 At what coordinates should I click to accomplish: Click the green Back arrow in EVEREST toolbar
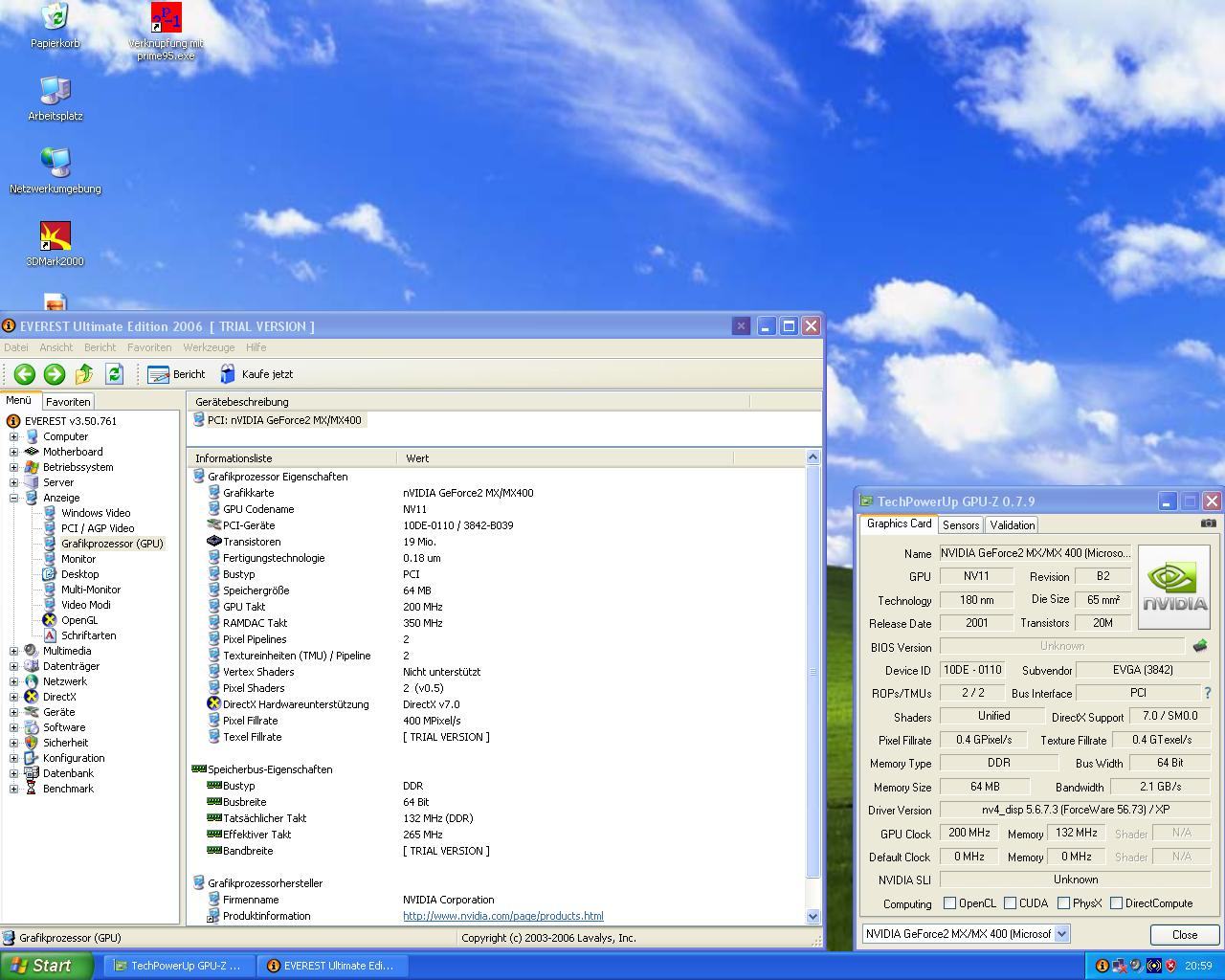click(x=25, y=374)
